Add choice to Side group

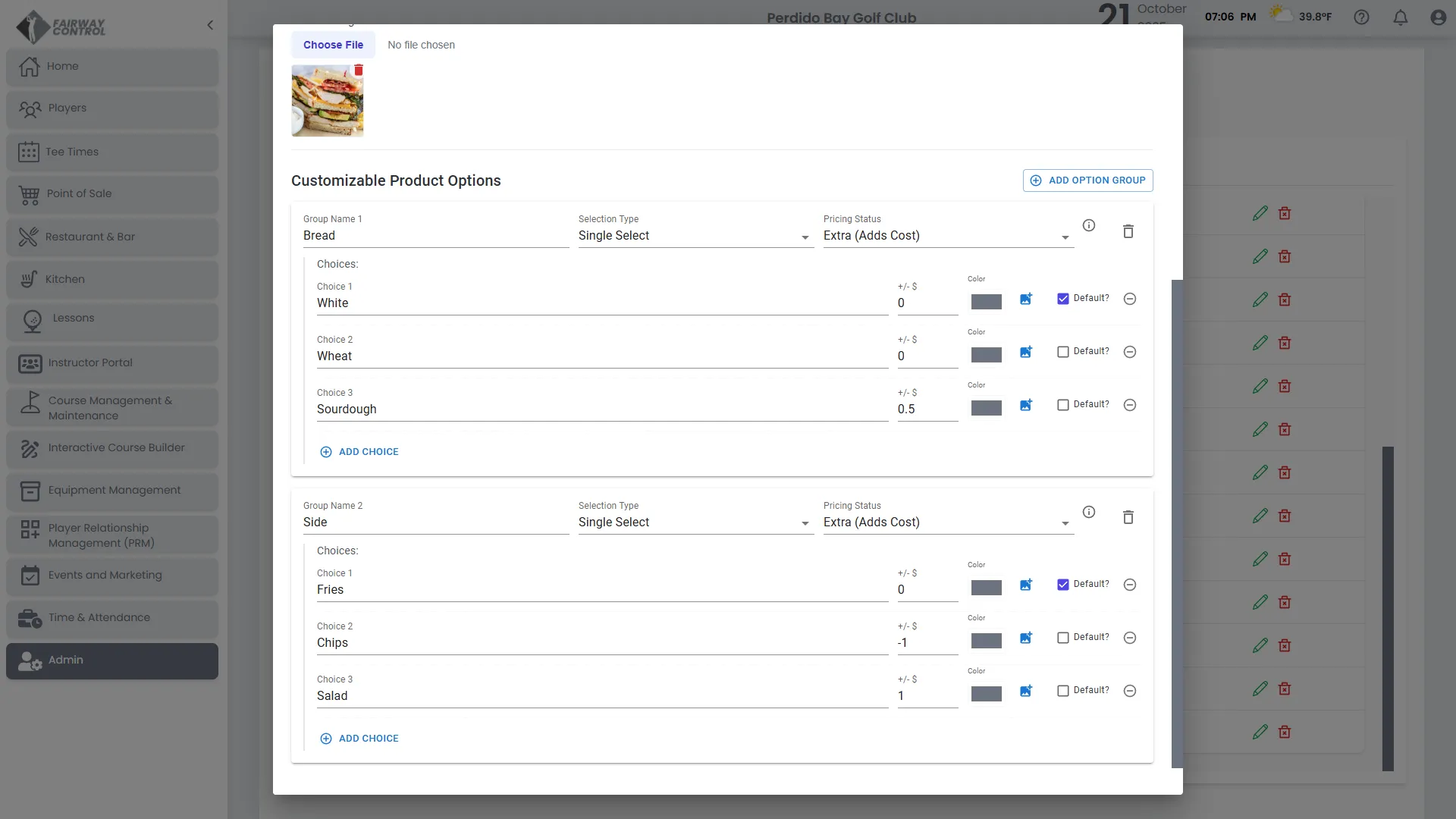pyautogui.click(x=359, y=739)
